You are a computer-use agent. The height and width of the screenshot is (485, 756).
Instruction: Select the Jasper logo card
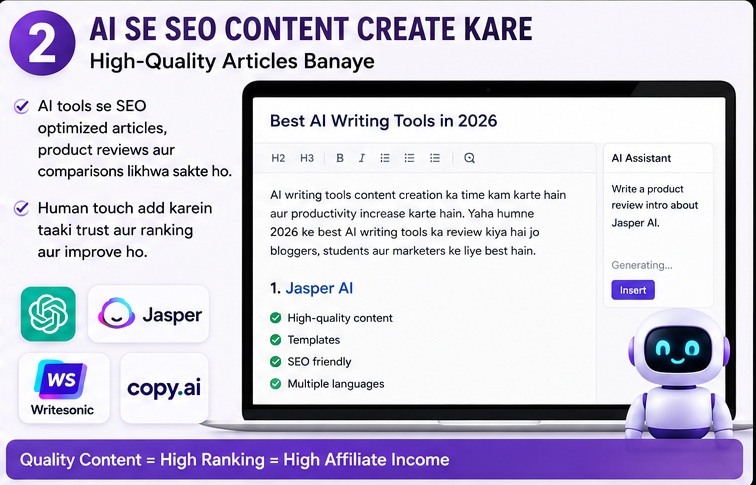[148, 314]
